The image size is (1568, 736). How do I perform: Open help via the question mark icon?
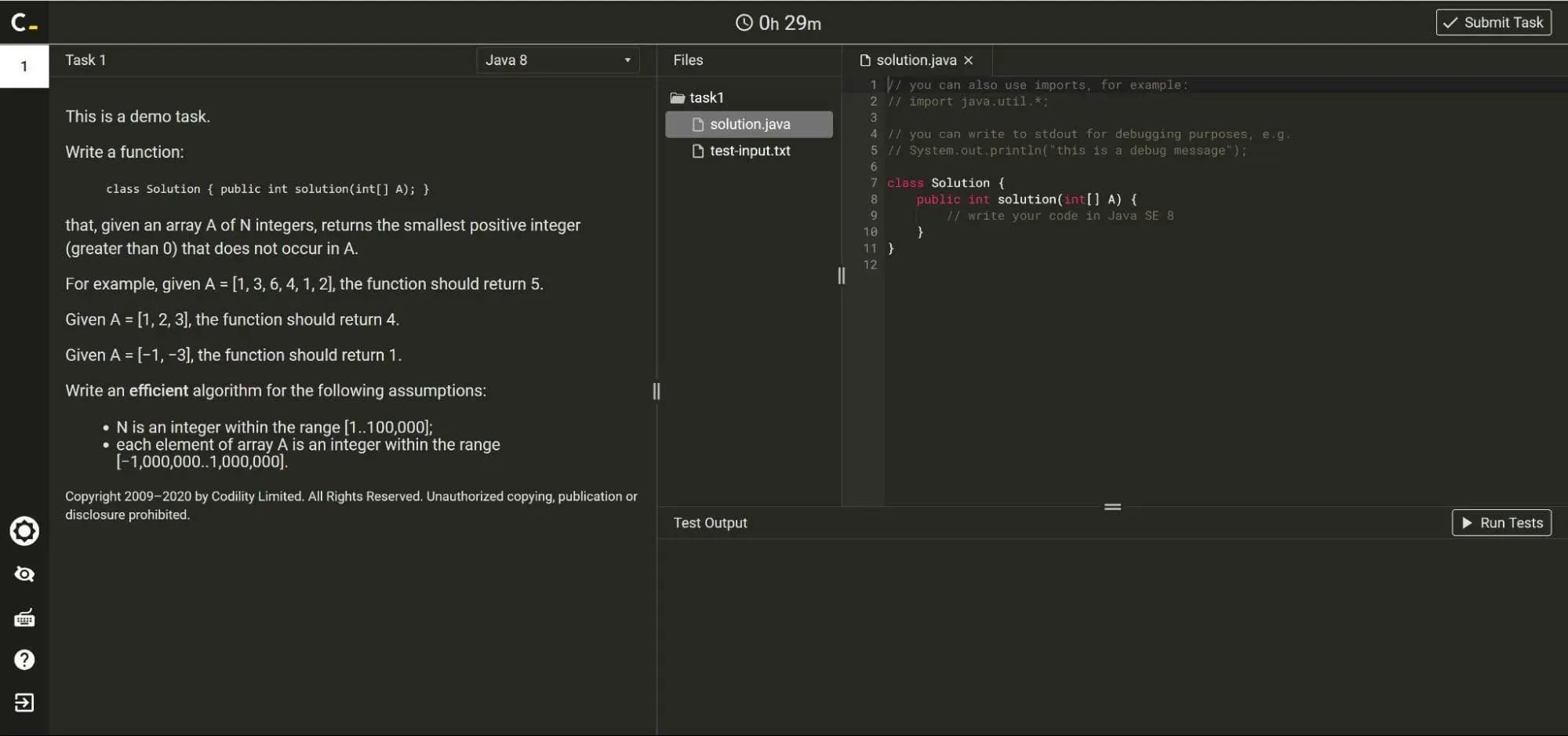(x=24, y=660)
